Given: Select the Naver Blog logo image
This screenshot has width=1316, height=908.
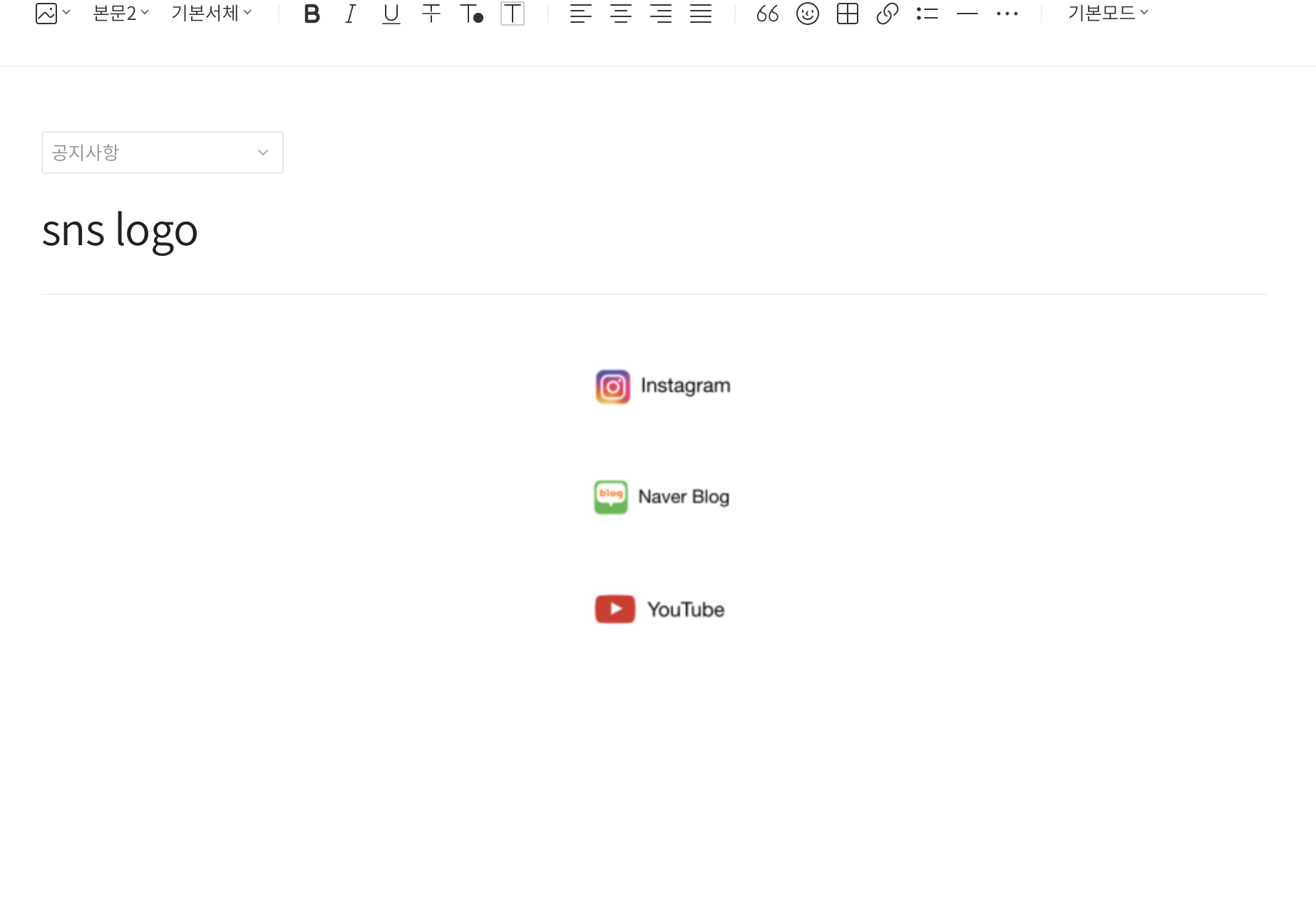Looking at the screenshot, I should coord(662,497).
